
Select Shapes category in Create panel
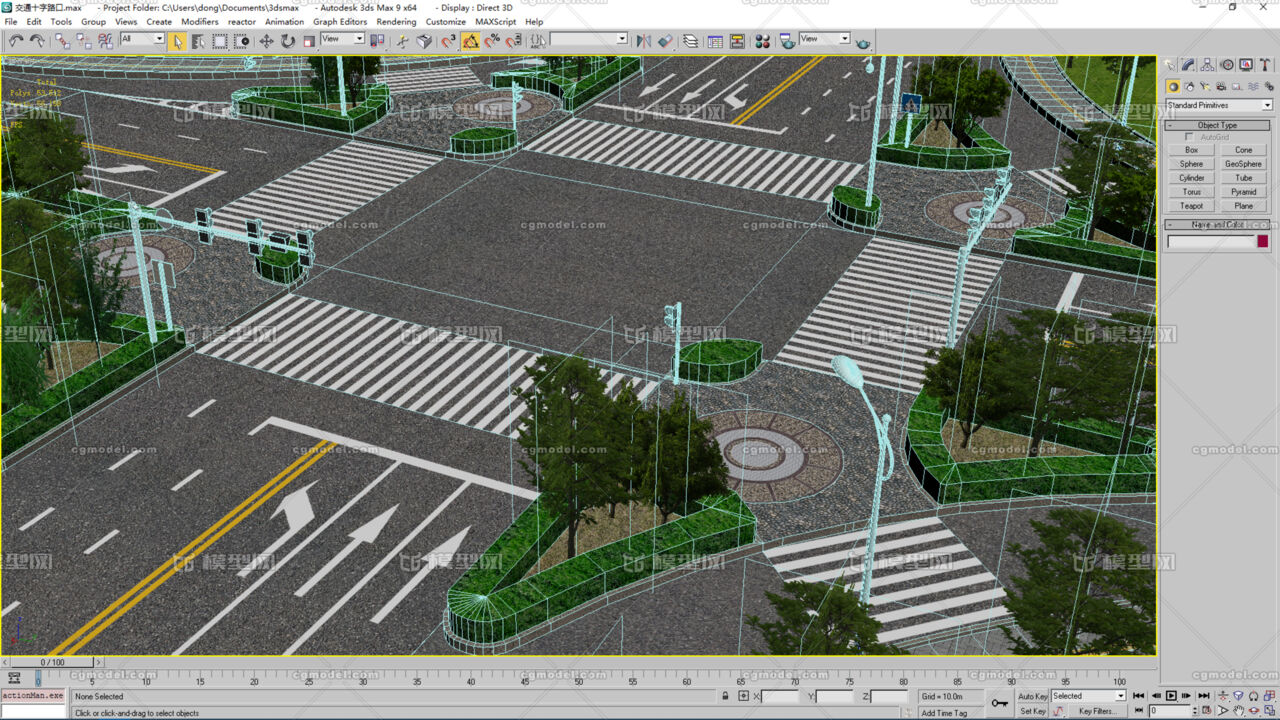[x=1189, y=87]
